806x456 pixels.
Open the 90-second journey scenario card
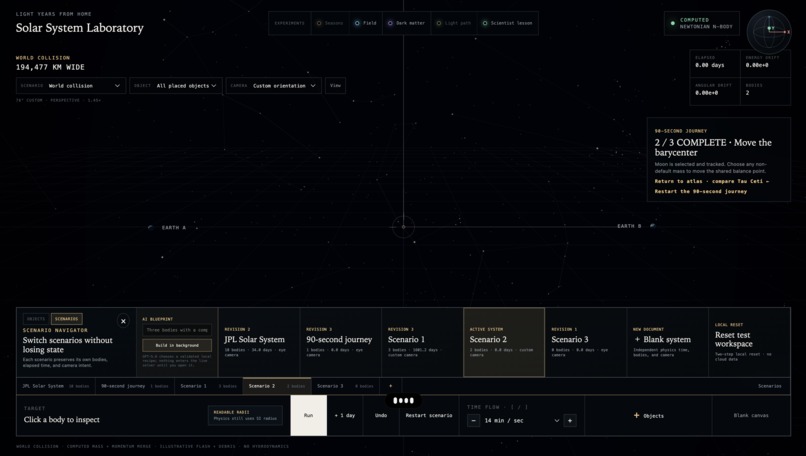pyautogui.click(x=341, y=342)
